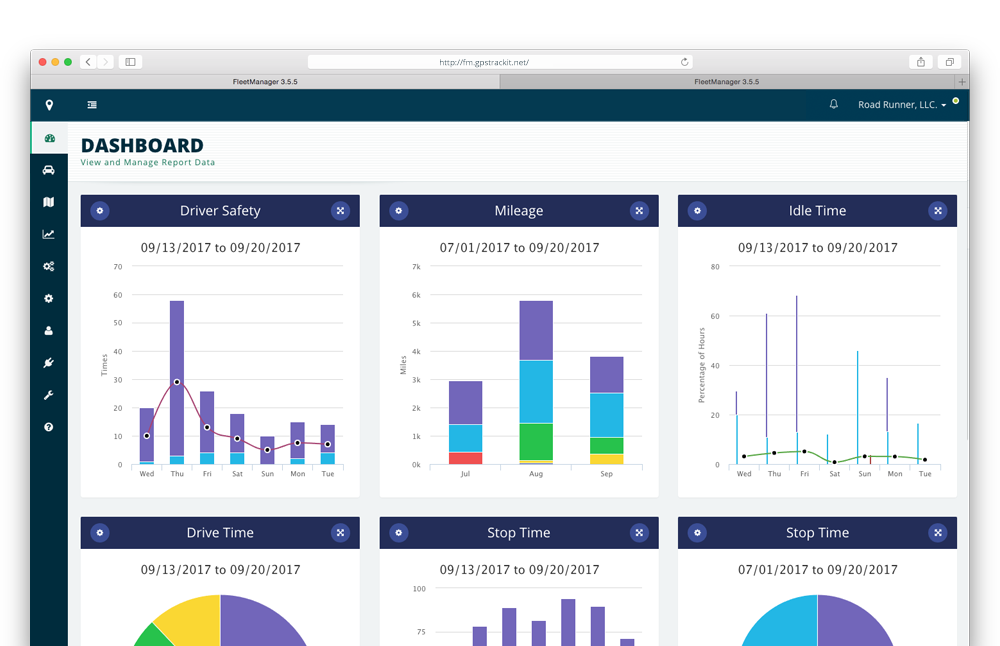
Task: Toggle the sidebar menu list icon
Action: point(92,105)
